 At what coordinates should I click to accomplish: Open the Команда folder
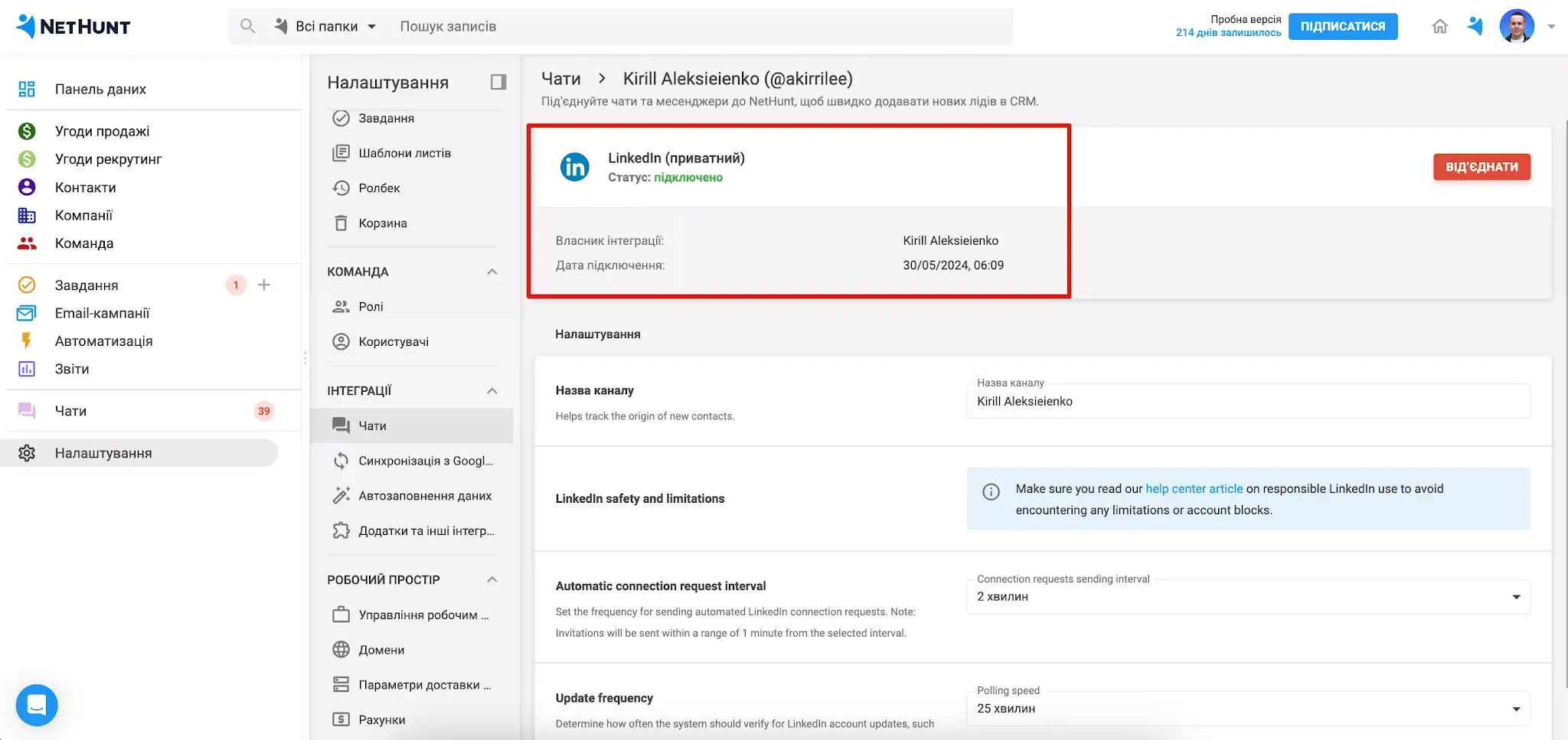point(84,243)
